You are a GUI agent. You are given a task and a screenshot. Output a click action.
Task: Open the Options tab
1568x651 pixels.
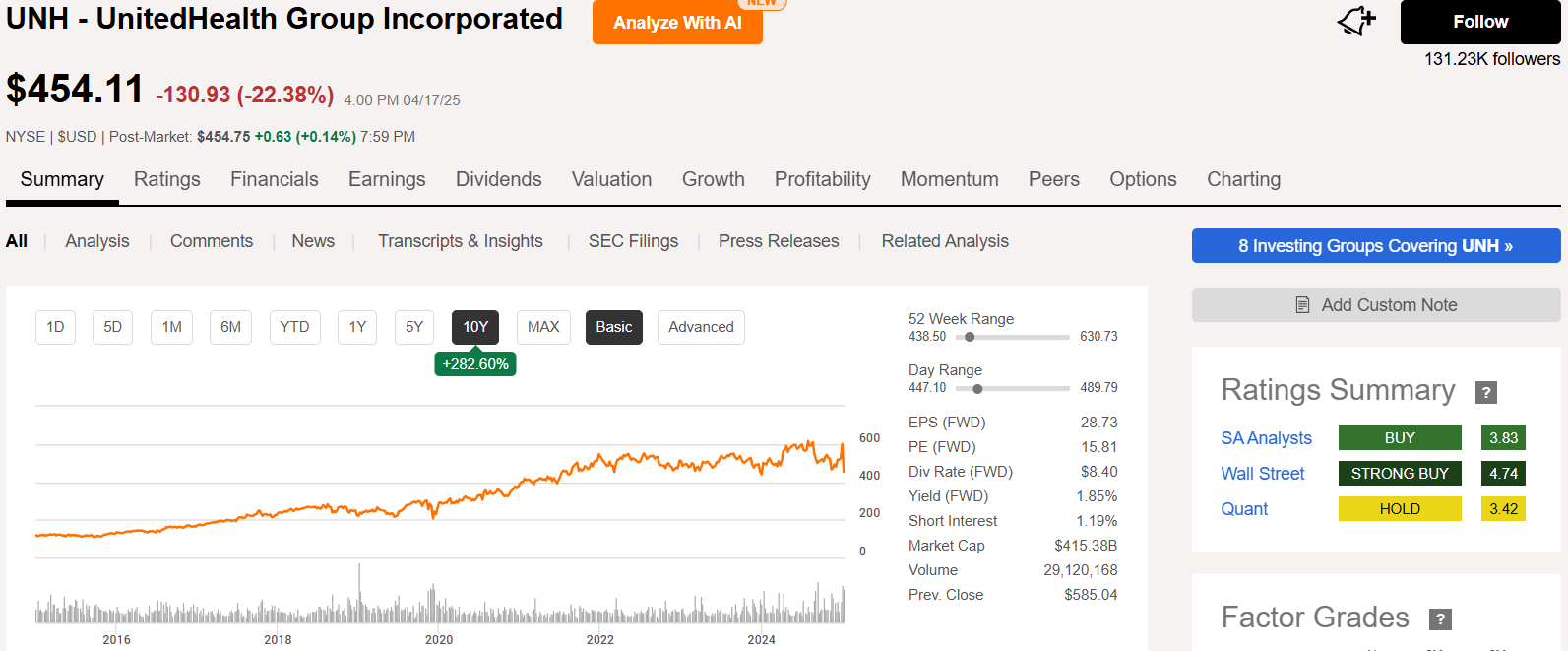1143,179
